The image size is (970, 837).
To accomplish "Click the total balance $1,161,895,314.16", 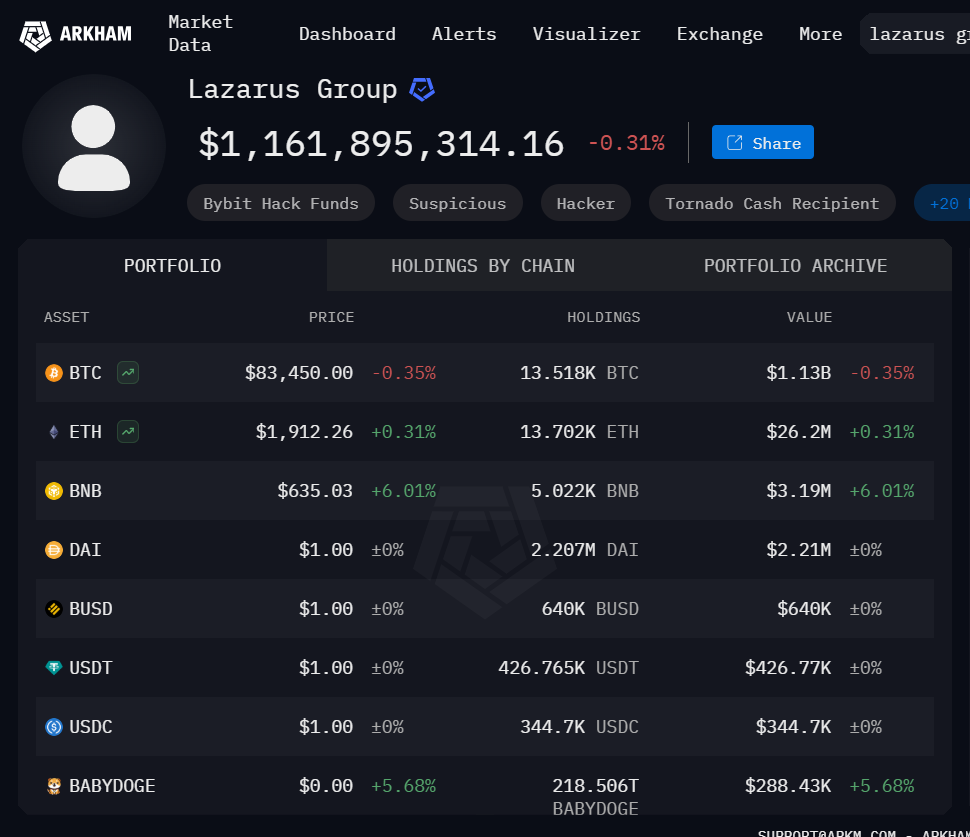I will pos(381,144).
